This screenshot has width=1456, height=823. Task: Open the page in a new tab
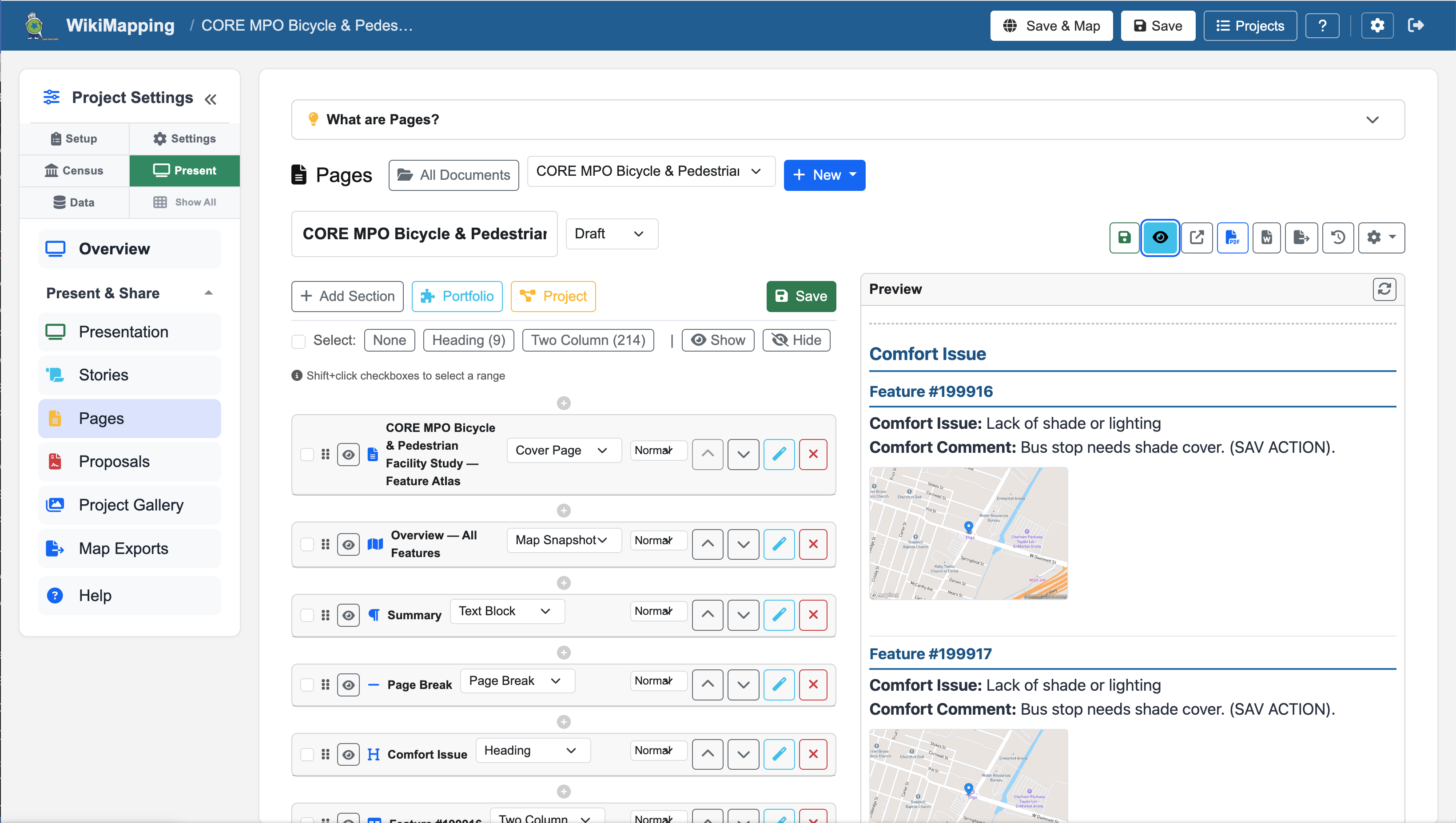[1197, 237]
